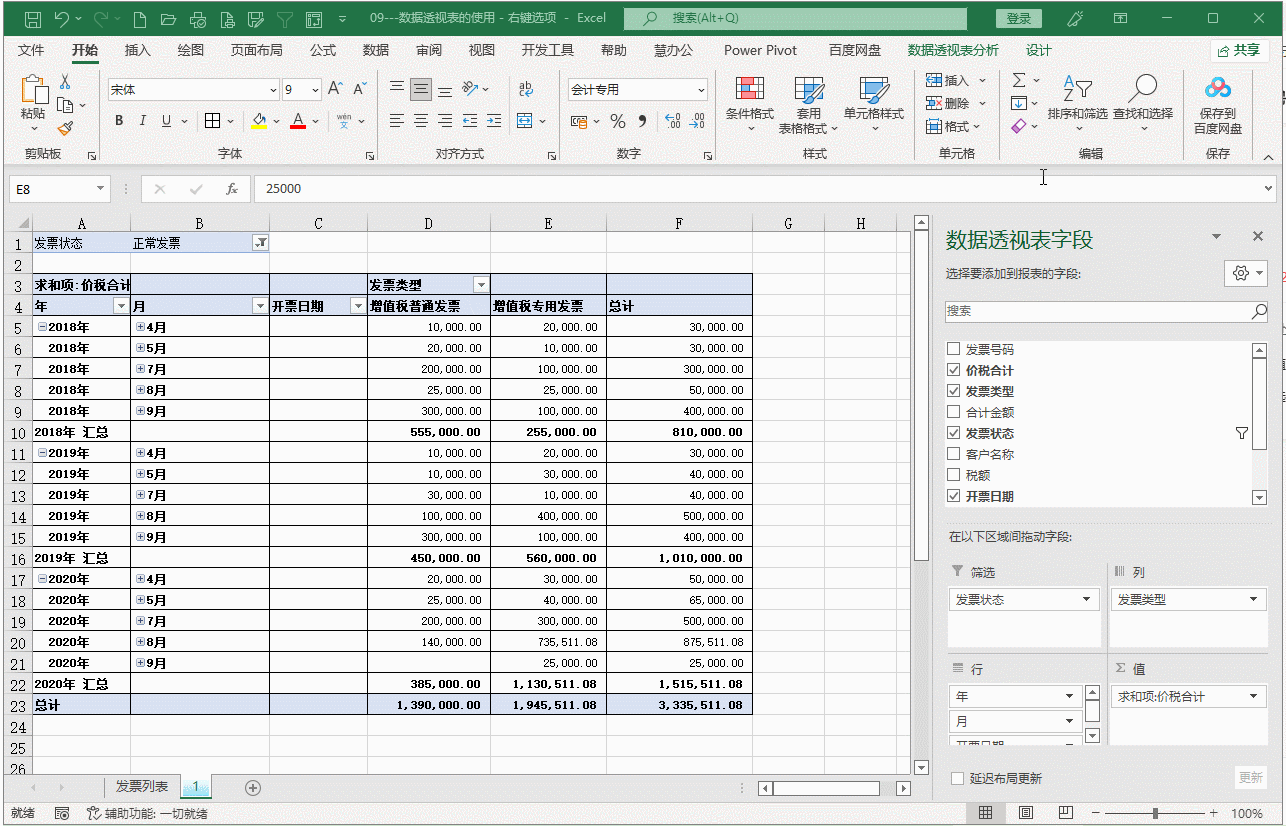Screen dimensions: 1286x826
Task: Apply center horizontal alignment
Action: 421,121
